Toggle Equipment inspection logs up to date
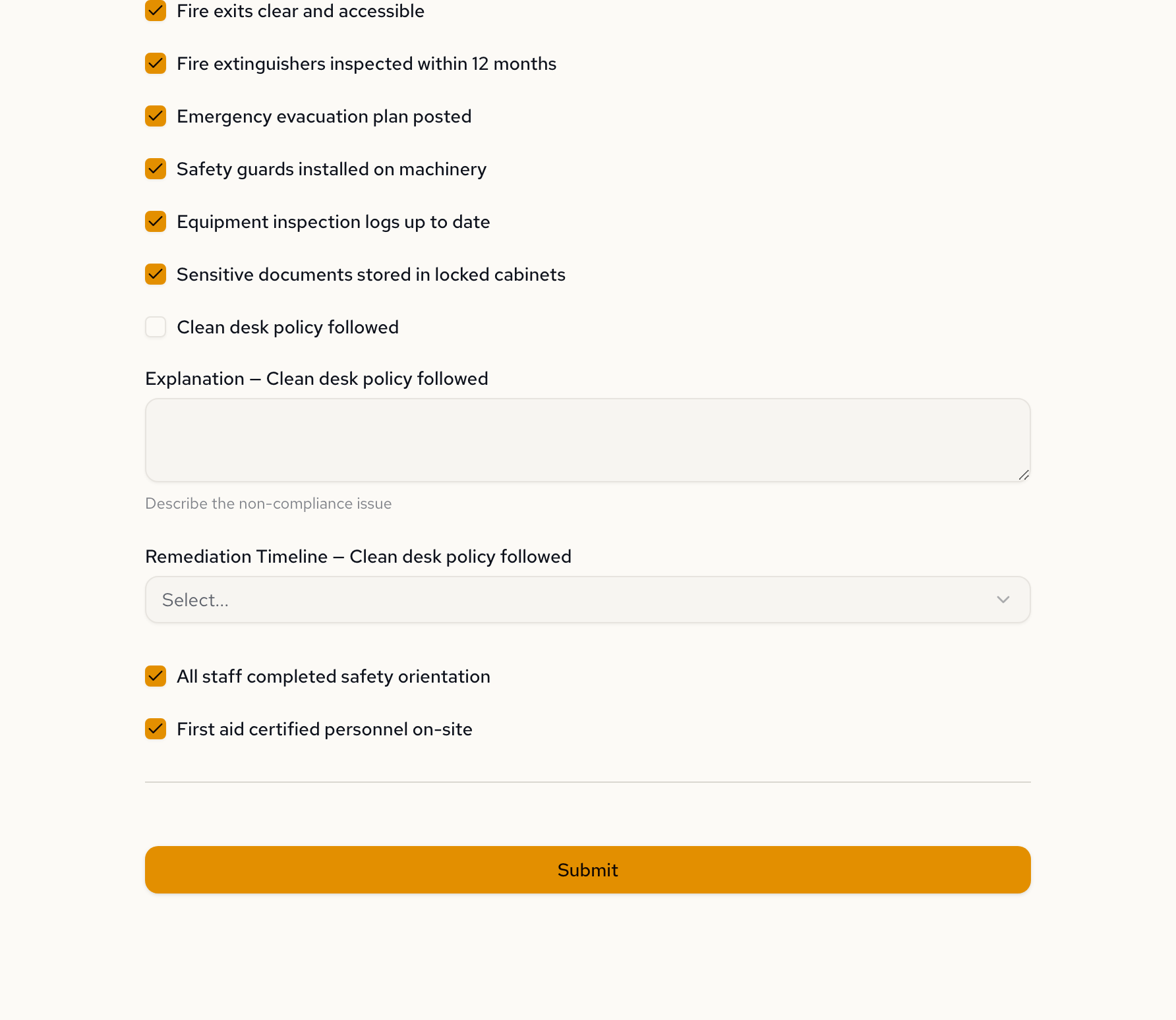The height and width of the screenshot is (1020, 1176). point(156,222)
